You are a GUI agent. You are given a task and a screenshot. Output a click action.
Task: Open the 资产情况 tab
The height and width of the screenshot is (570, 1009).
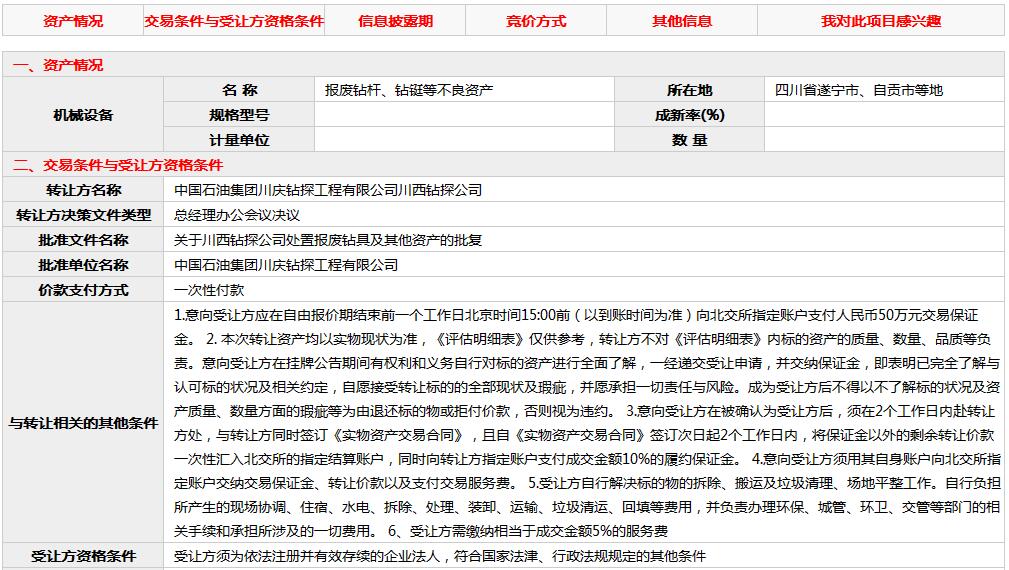72,21
